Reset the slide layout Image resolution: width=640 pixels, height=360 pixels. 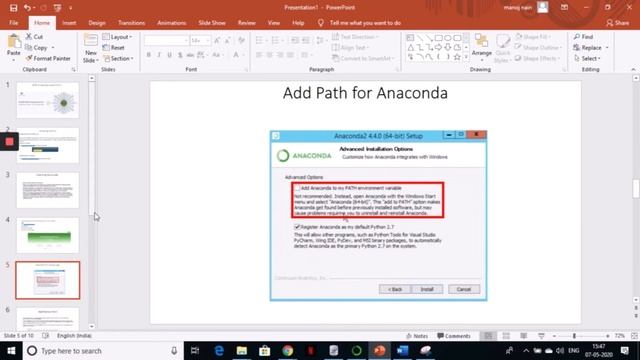pos(113,48)
